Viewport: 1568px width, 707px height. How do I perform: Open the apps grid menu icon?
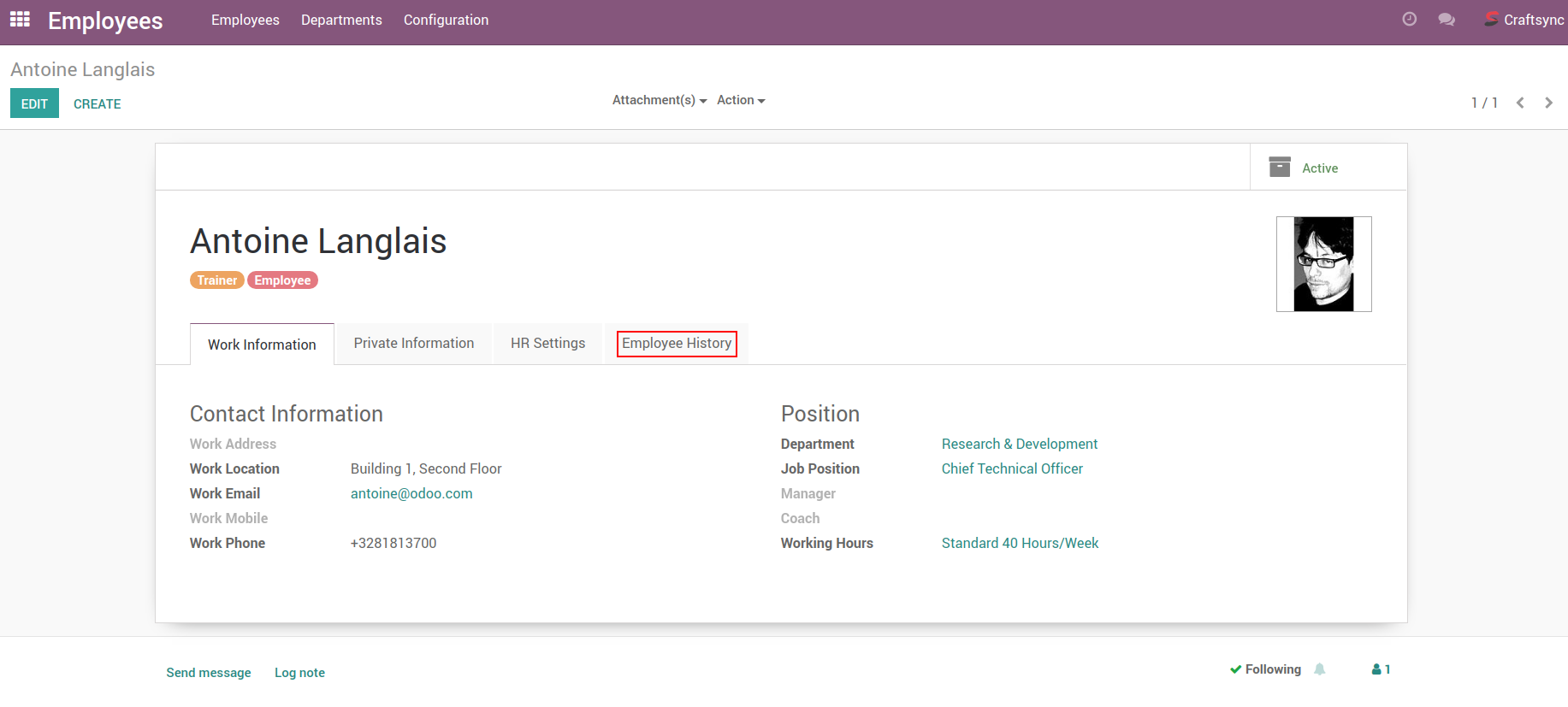[x=20, y=20]
